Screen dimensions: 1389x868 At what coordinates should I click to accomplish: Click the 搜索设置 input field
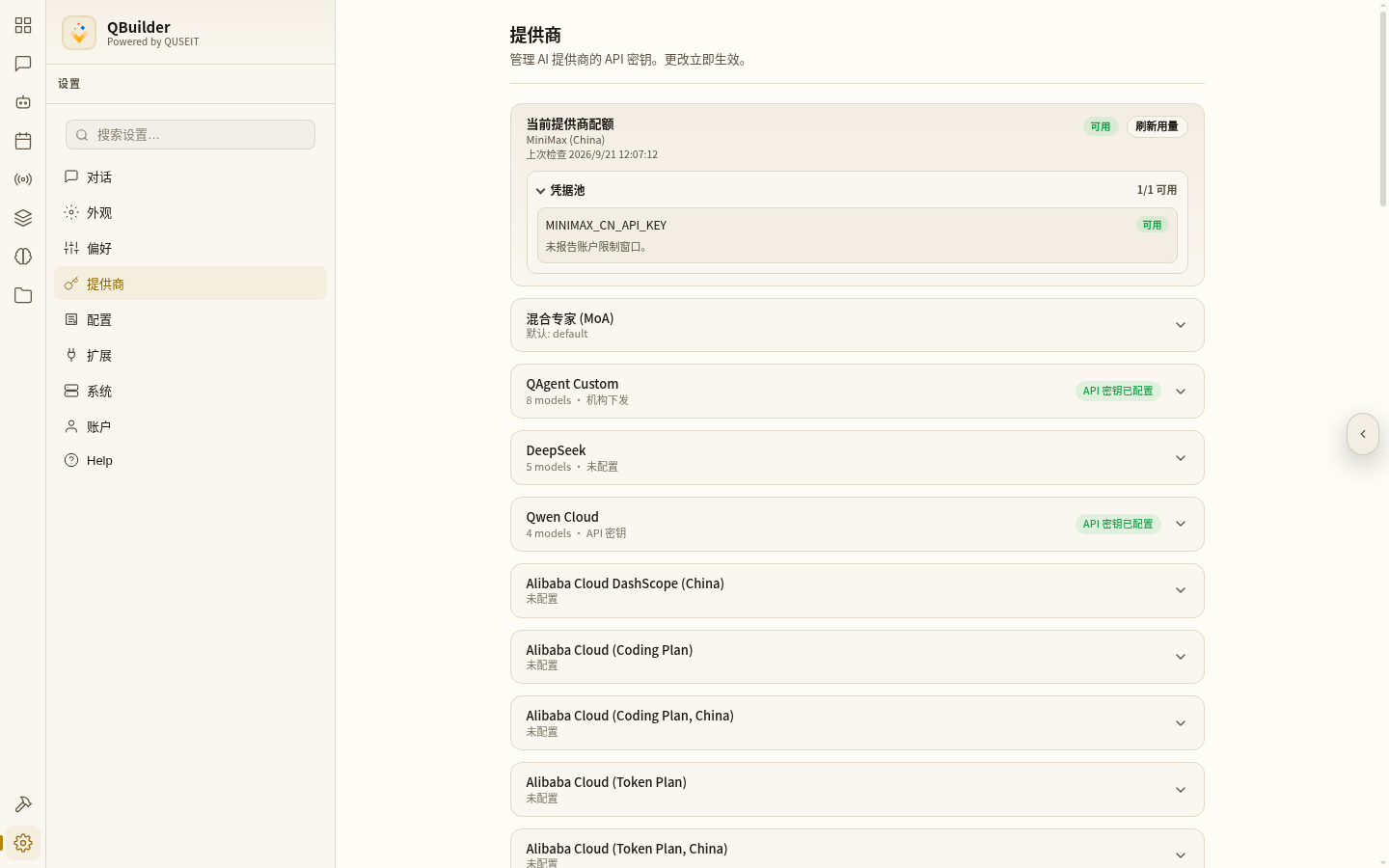pos(190,135)
